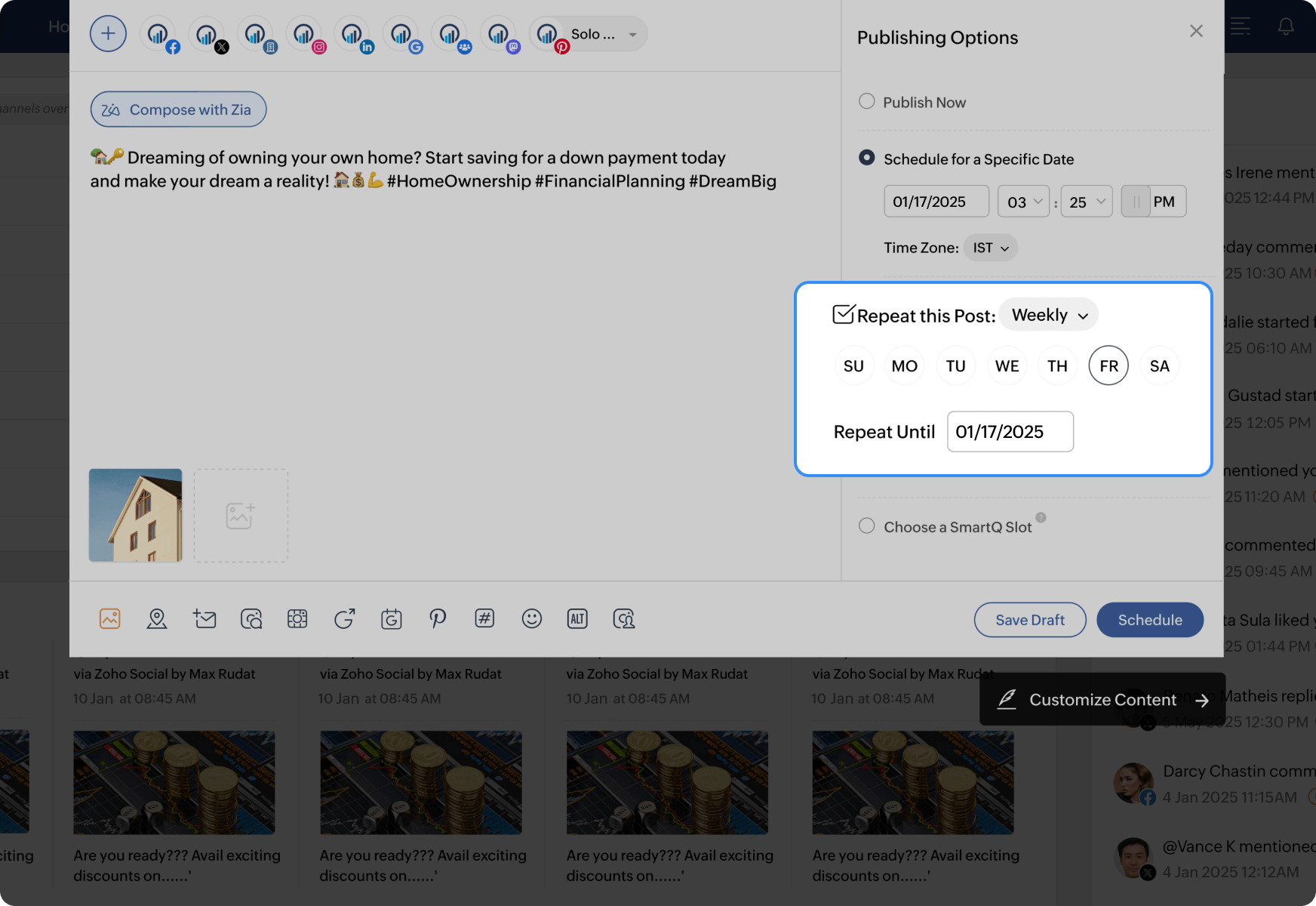1316x906 pixels.
Task: Open the IST time zone dropdown
Action: point(990,248)
